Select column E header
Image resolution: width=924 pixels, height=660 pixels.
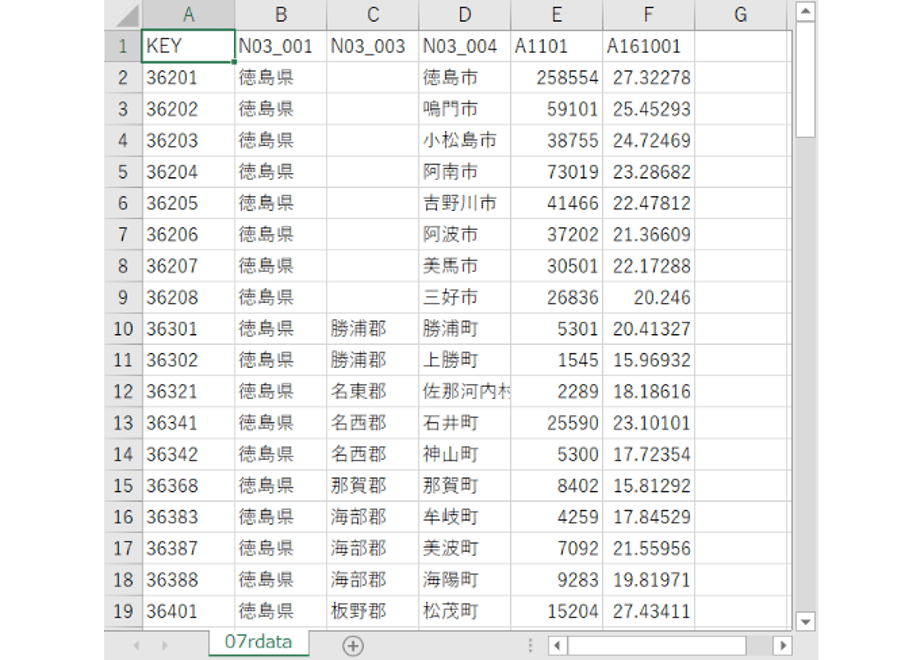[556, 15]
